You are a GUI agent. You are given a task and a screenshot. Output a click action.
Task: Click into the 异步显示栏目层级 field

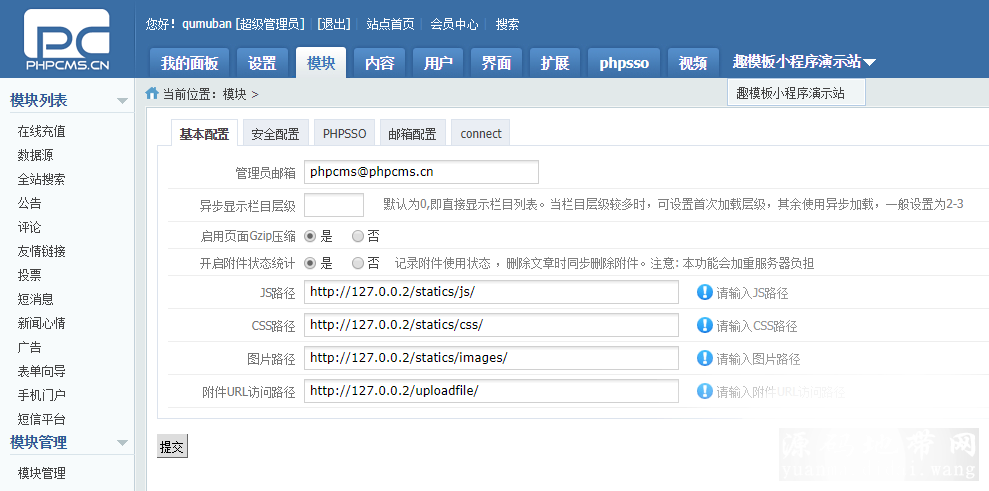point(334,205)
